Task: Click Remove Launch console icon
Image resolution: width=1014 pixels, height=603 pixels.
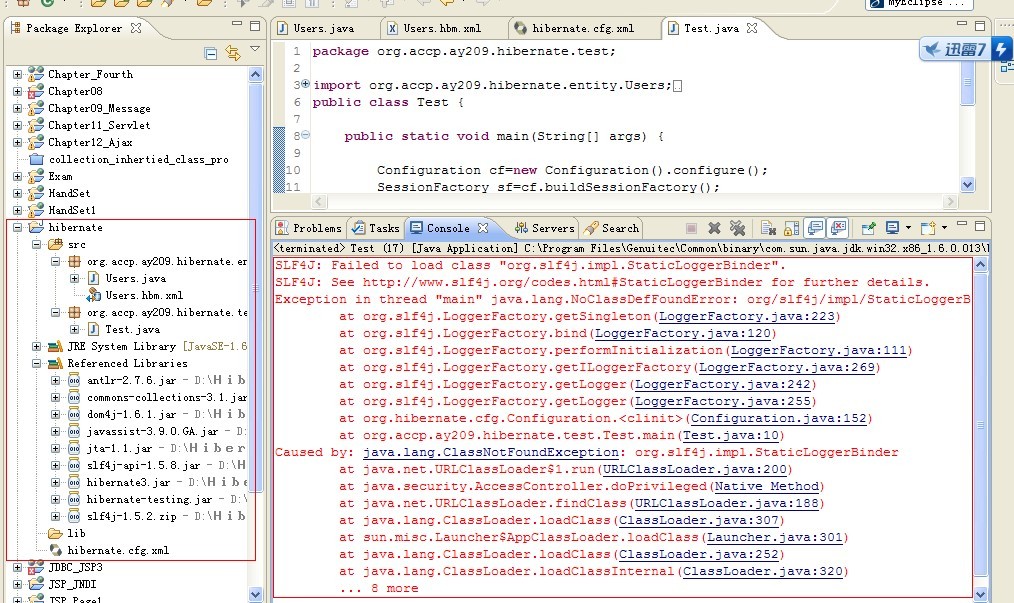Action: point(714,229)
